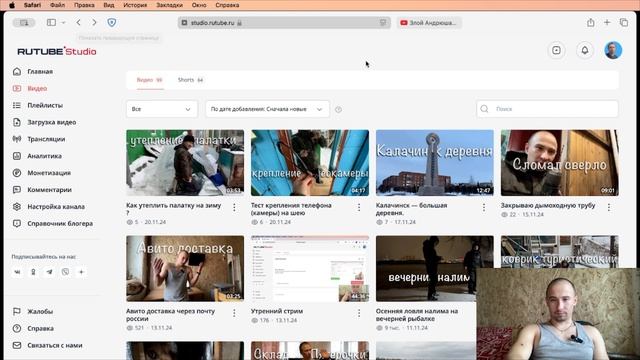Open Тест крепления телефона video title
This screenshot has width=640, height=360.
click(291, 209)
